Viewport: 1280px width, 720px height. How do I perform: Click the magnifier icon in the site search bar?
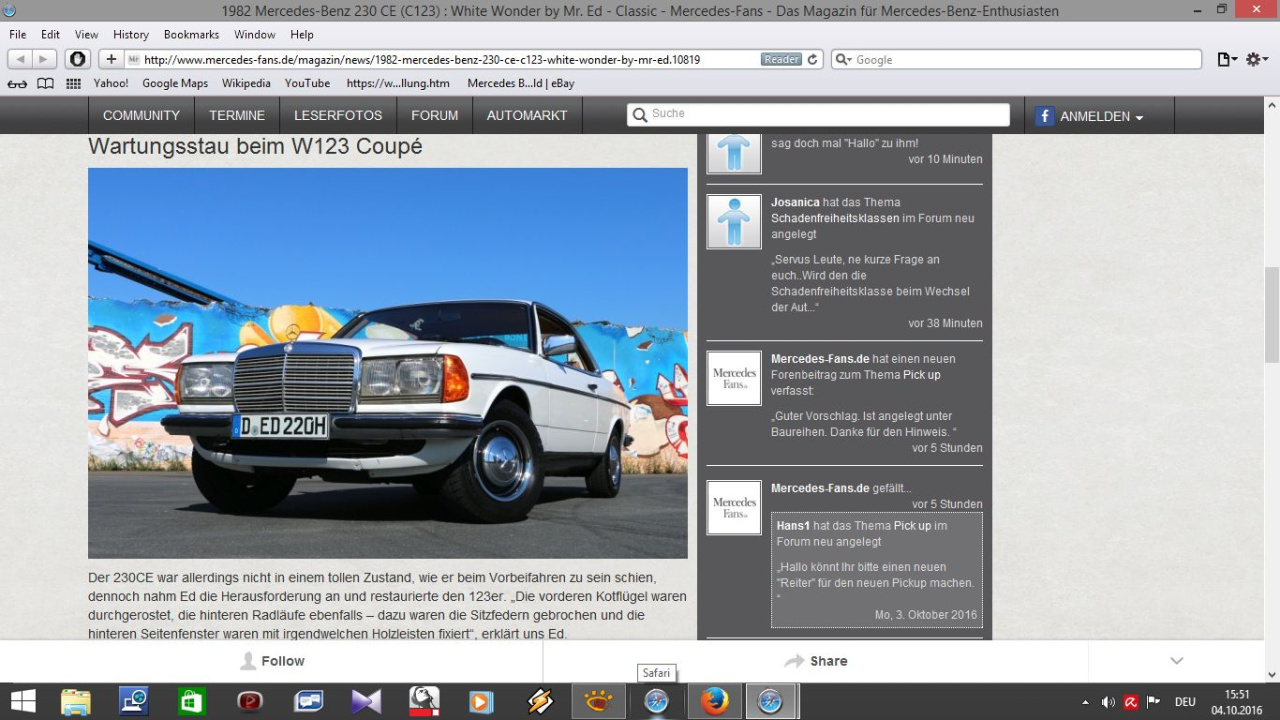coord(639,115)
